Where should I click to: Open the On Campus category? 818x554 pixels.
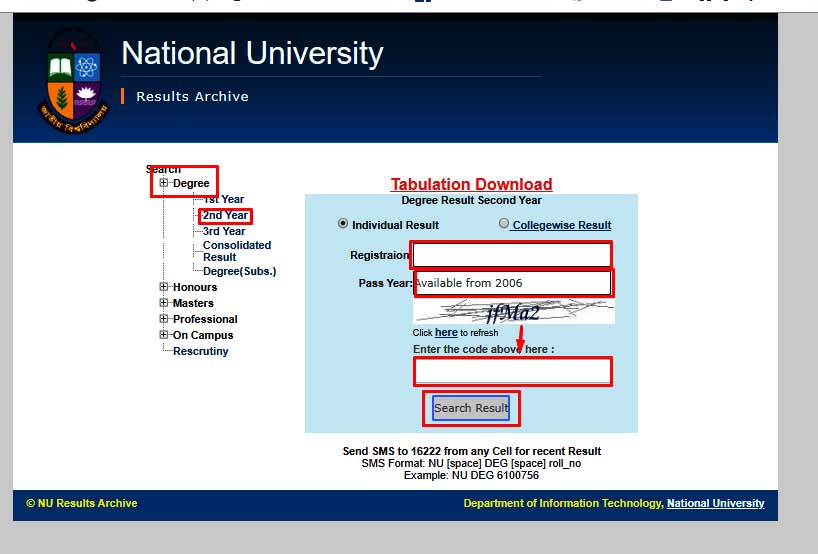[203, 335]
